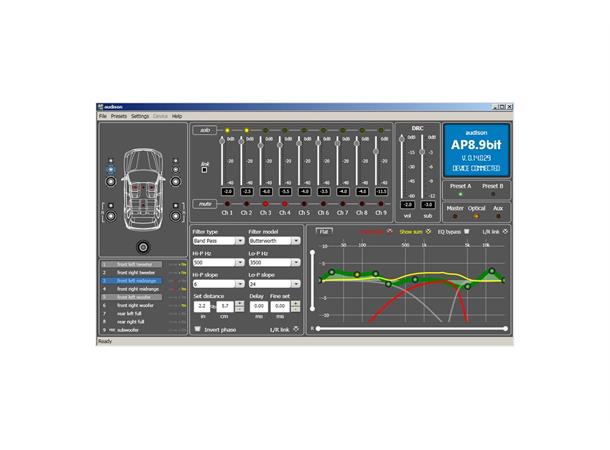Click the Ch 9 level slider knob
610x450 pixels.
point(376,152)
